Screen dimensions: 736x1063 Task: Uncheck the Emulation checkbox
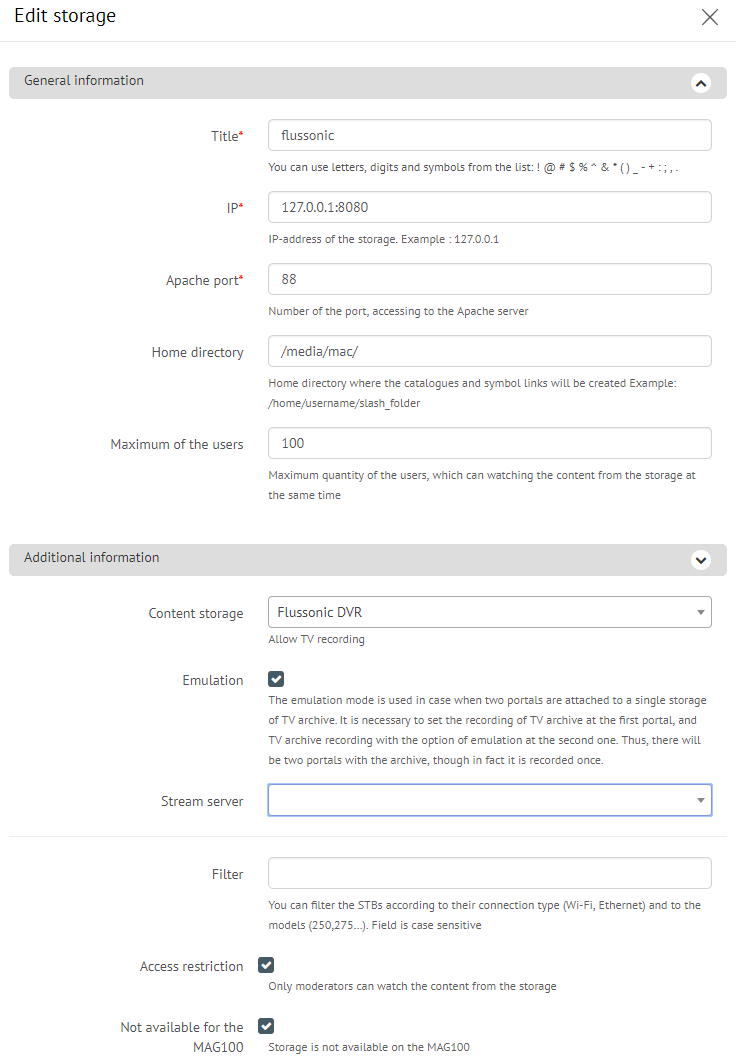pyautogui.click(x=276, y=679)
